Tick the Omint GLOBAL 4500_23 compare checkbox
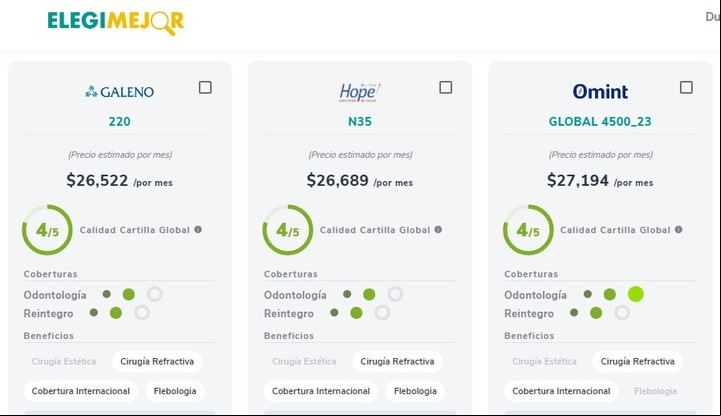The image size is (721, 416). (686, 87)
